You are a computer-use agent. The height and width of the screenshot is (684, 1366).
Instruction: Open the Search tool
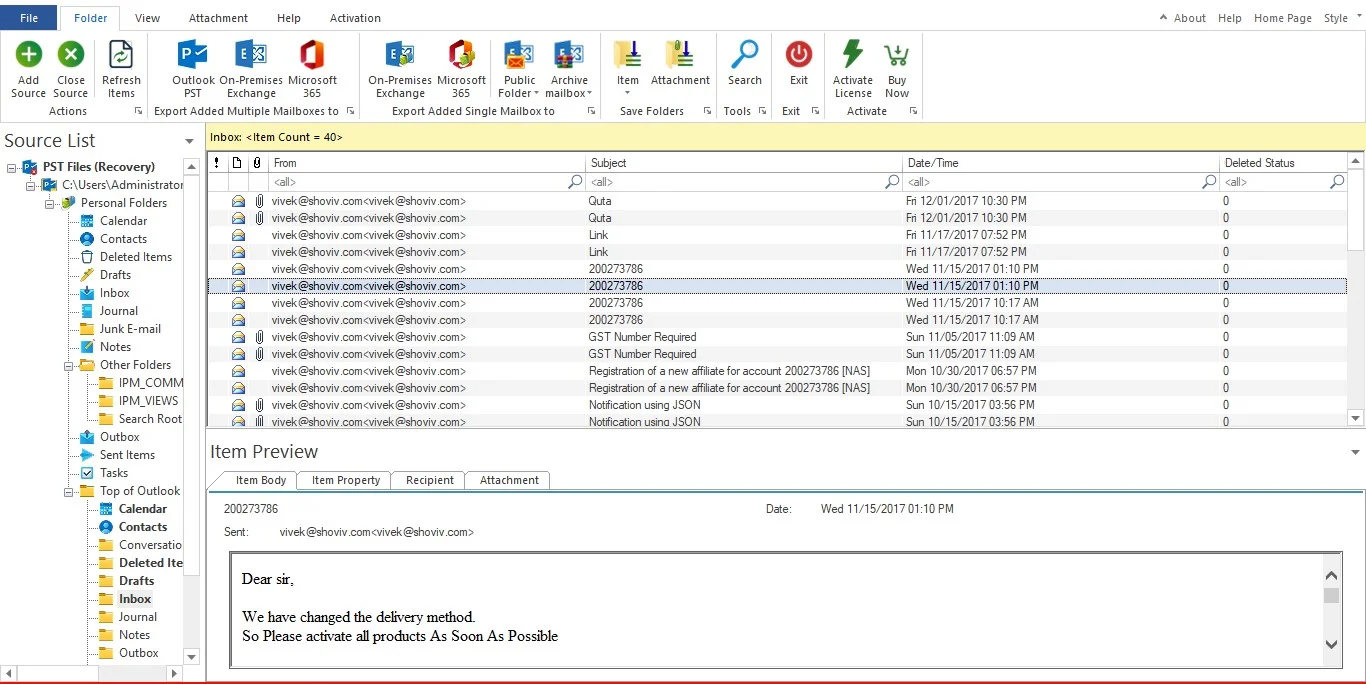(744, 62)
